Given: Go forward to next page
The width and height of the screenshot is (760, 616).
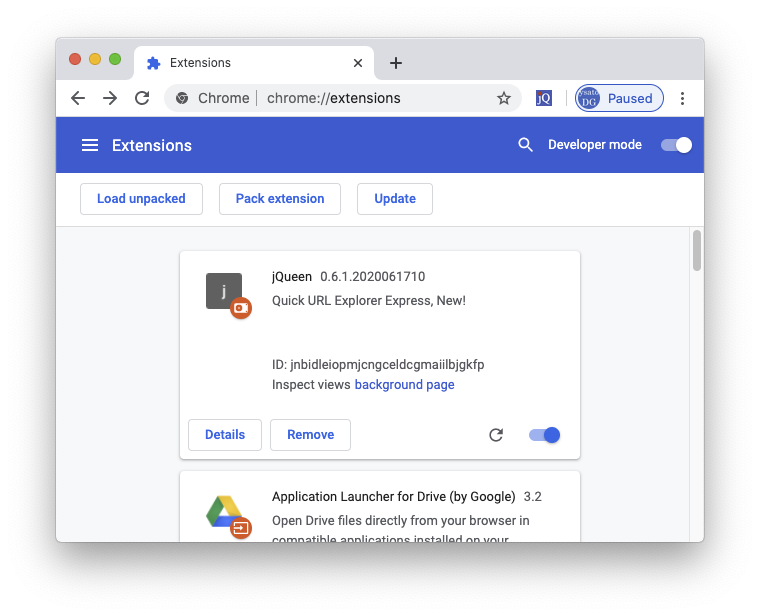Looking at the screenshot, I should click(x=110, y=98).
